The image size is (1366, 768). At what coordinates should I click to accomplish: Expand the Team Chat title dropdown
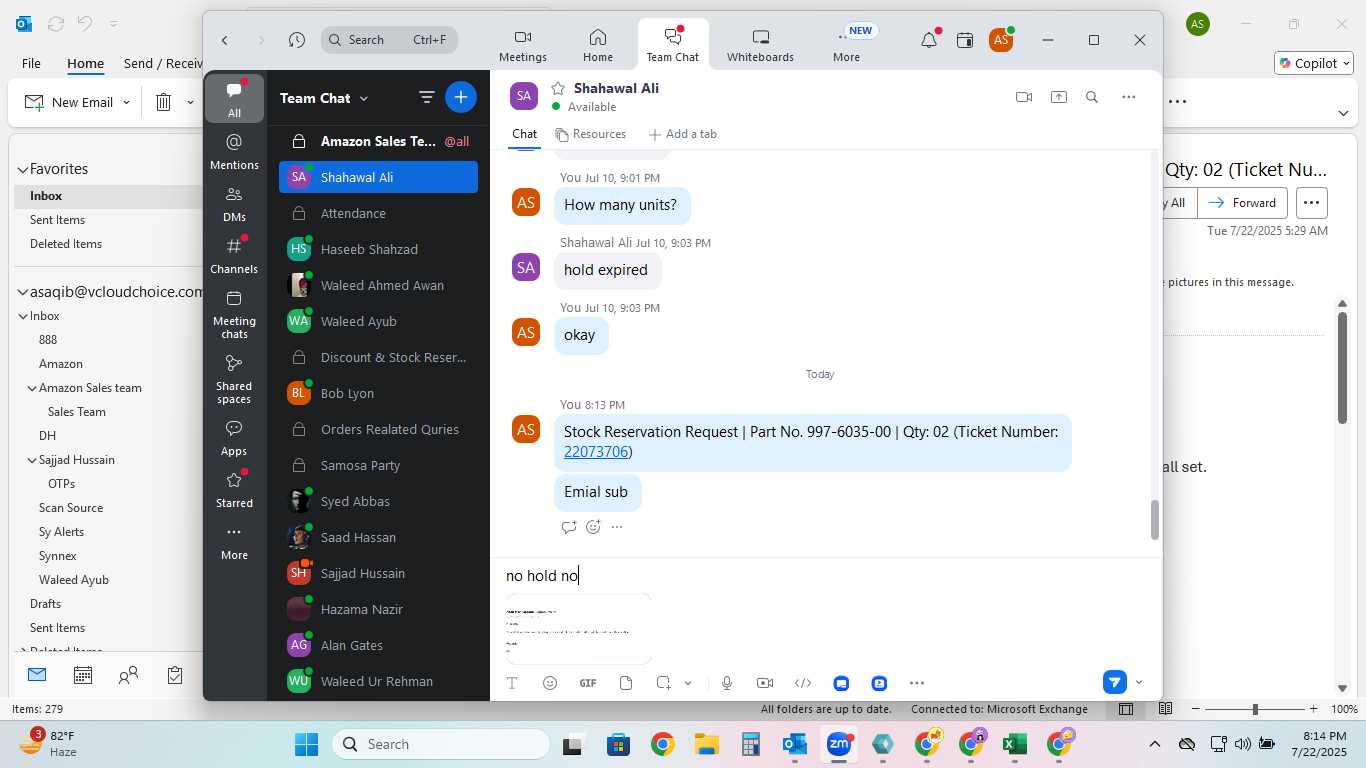[364, 98]
